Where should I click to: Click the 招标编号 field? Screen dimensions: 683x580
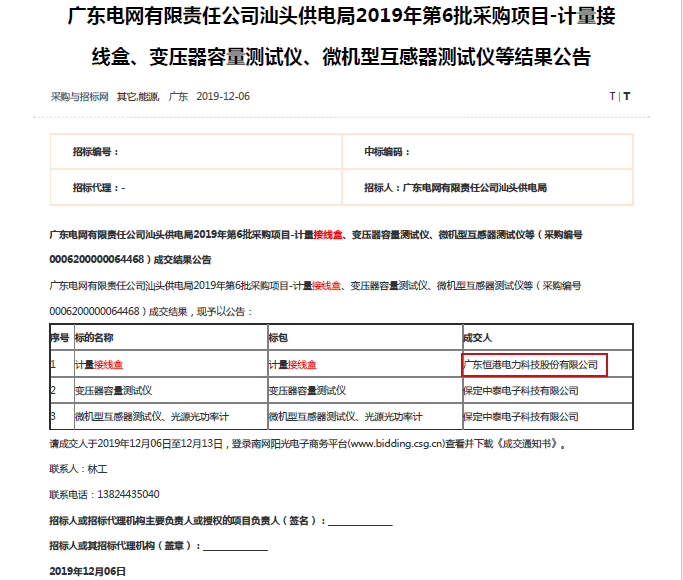tap(96, 152)
